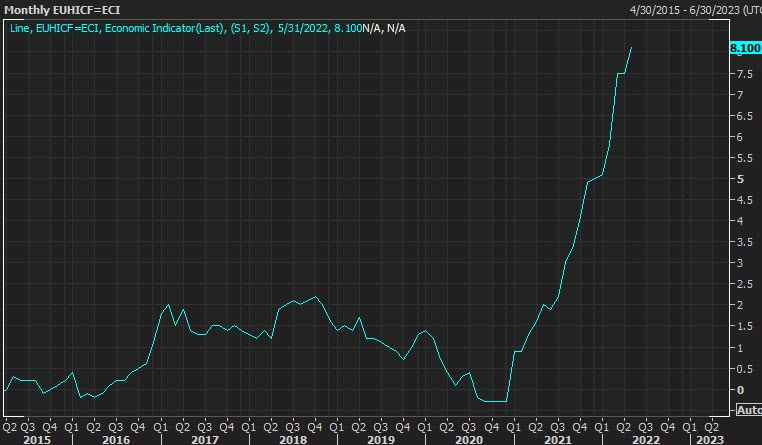Select the 2020 year on time axis
762x445 pixels.
click(469, 438)
